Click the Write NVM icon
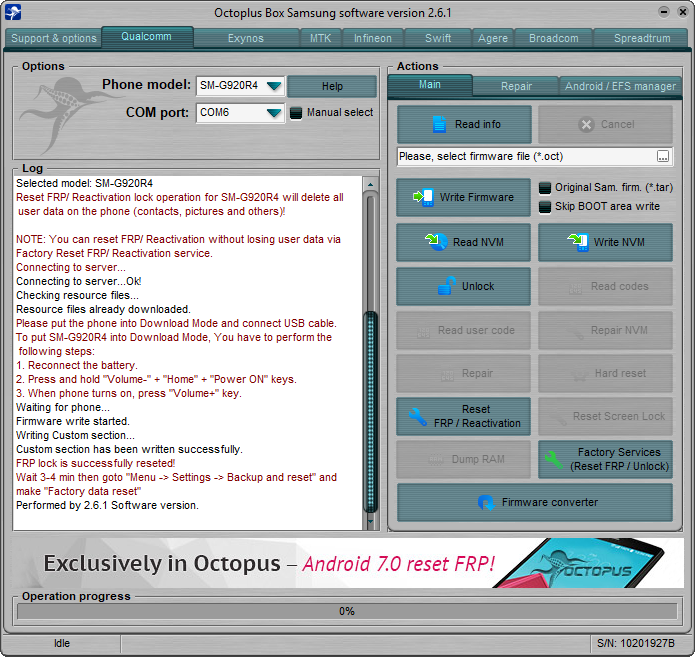This screenshot has width=695, height=657. pos(578,242)
